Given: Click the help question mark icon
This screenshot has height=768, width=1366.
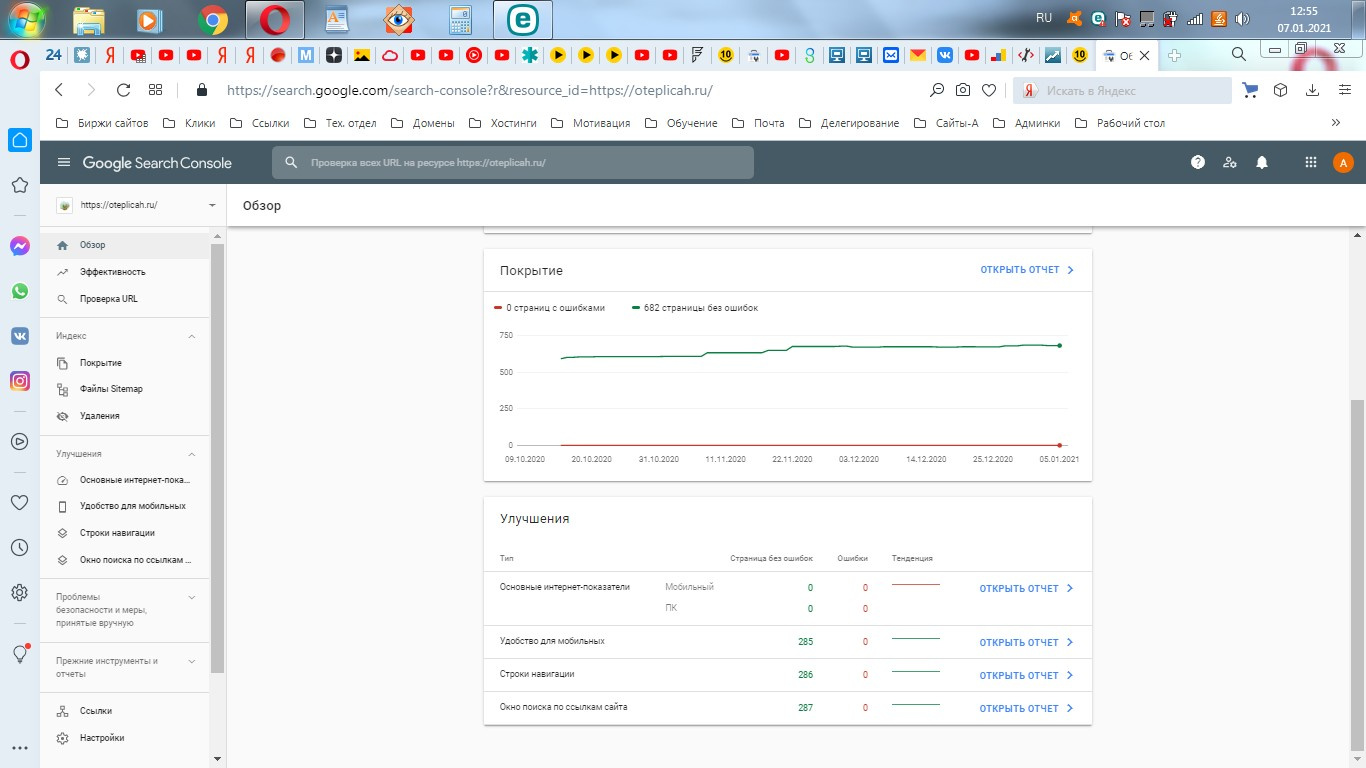Looking at the screenshot, I should coord(1198,163).
